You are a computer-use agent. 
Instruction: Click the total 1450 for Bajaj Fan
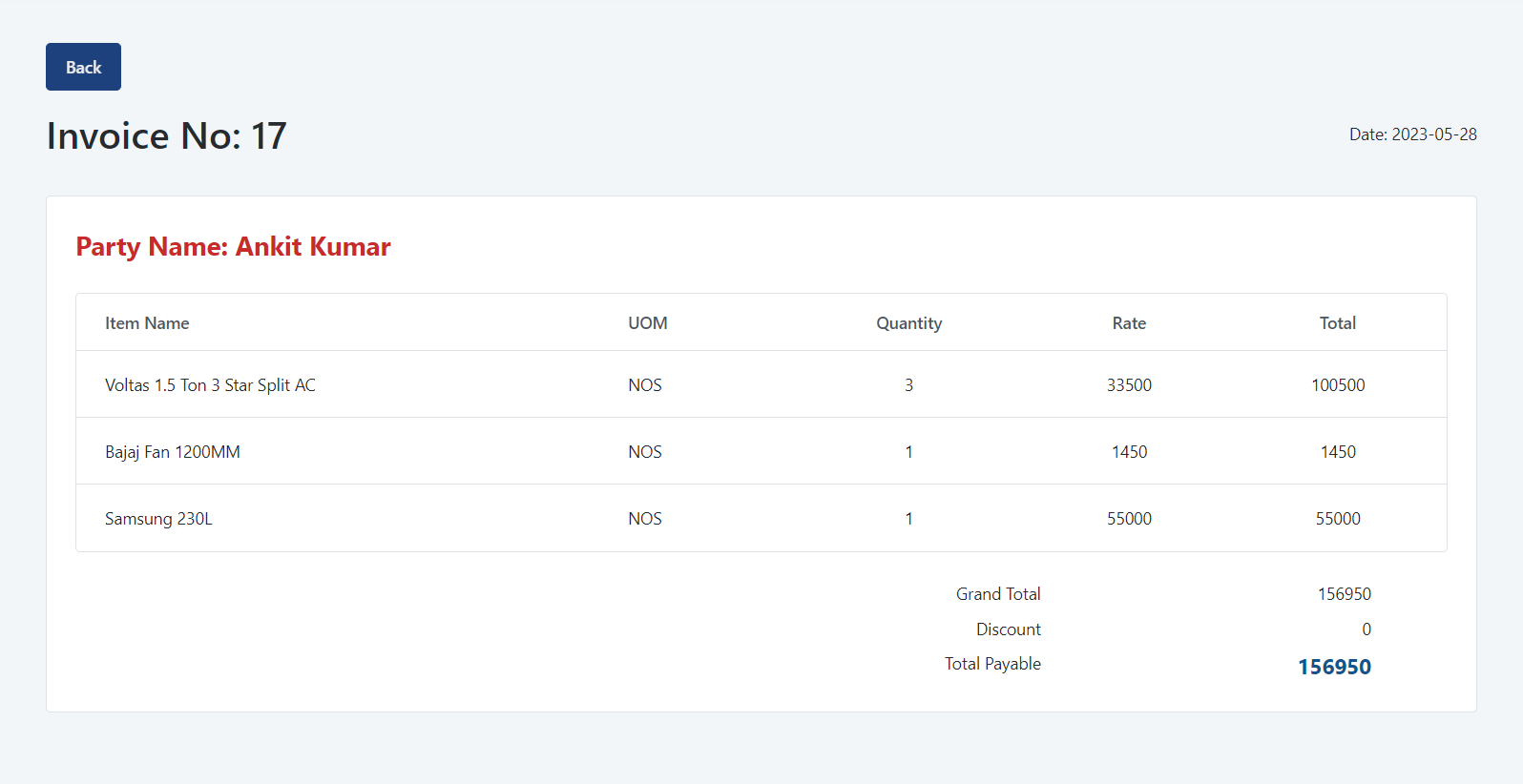tap(1338, 451)
